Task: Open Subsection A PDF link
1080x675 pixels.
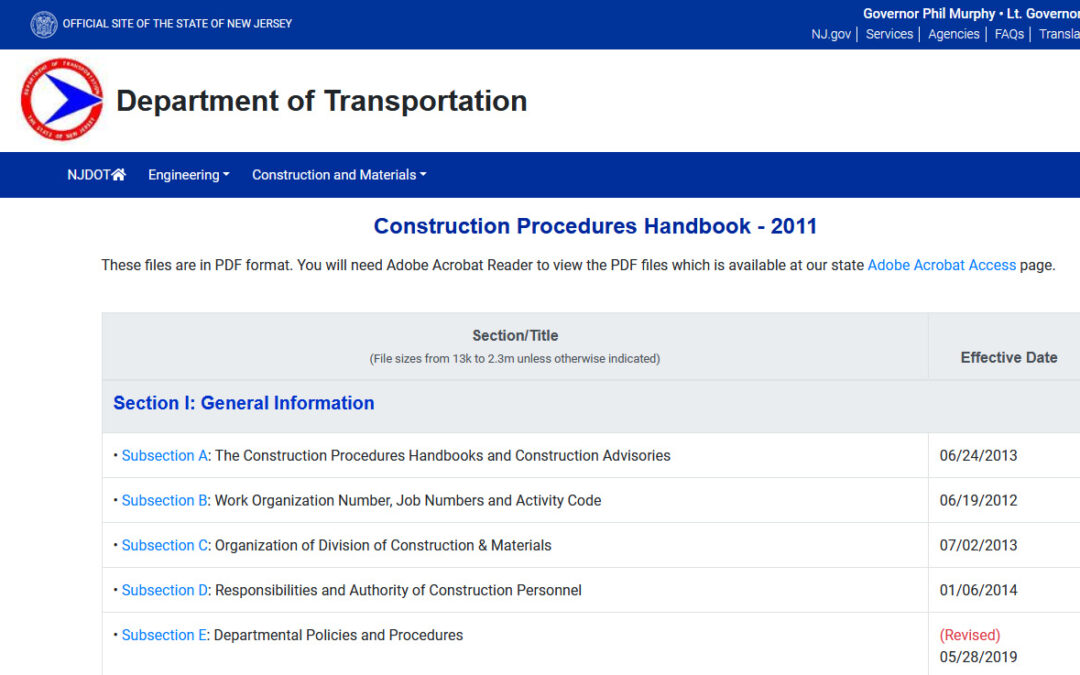Action: 164,456
